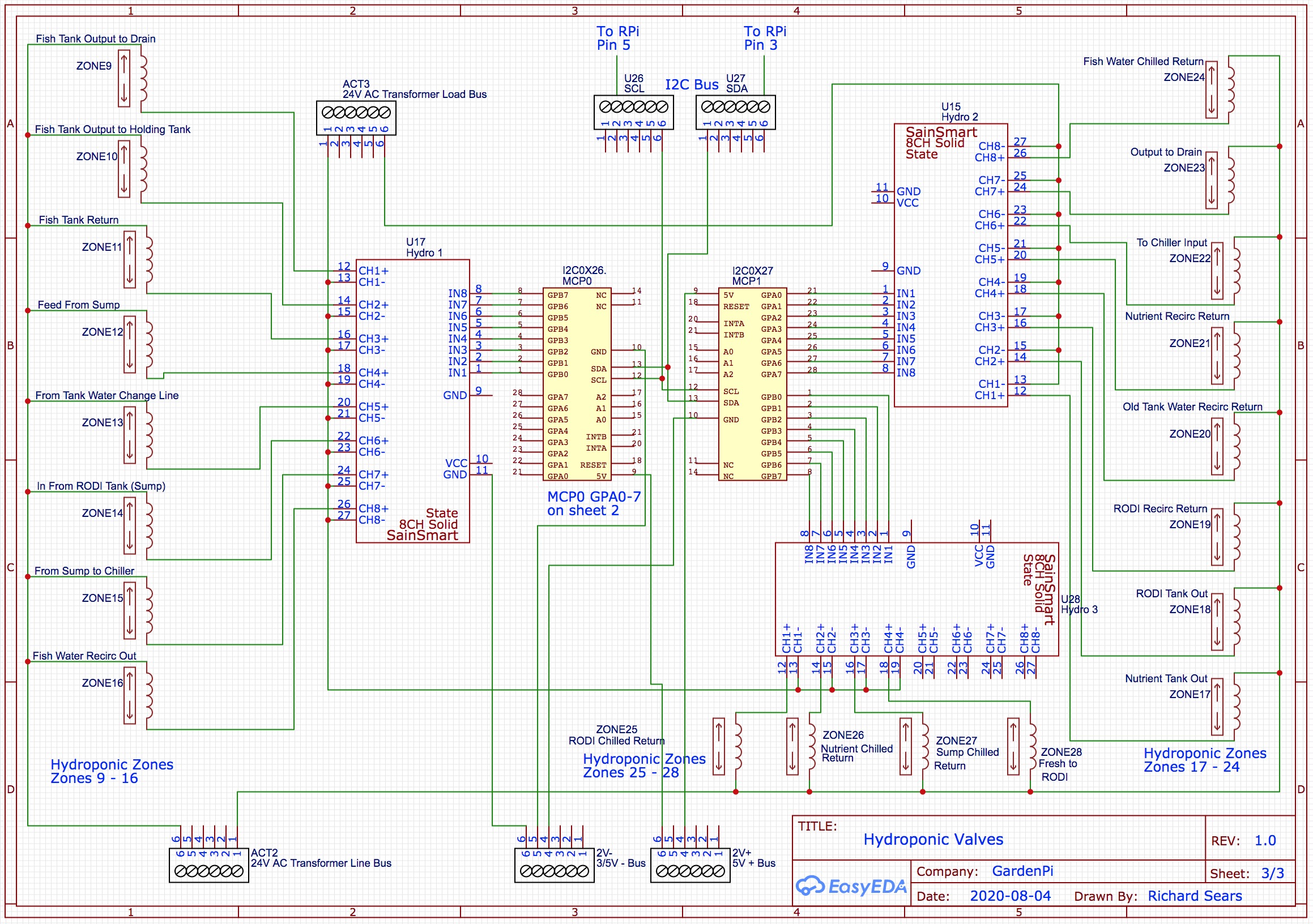Viewport: 1313px width, 924px height.
Task: Click 'ZONE28 Fresh to RODI' label
Action: pyautogui.click(x=1060, y=764)
